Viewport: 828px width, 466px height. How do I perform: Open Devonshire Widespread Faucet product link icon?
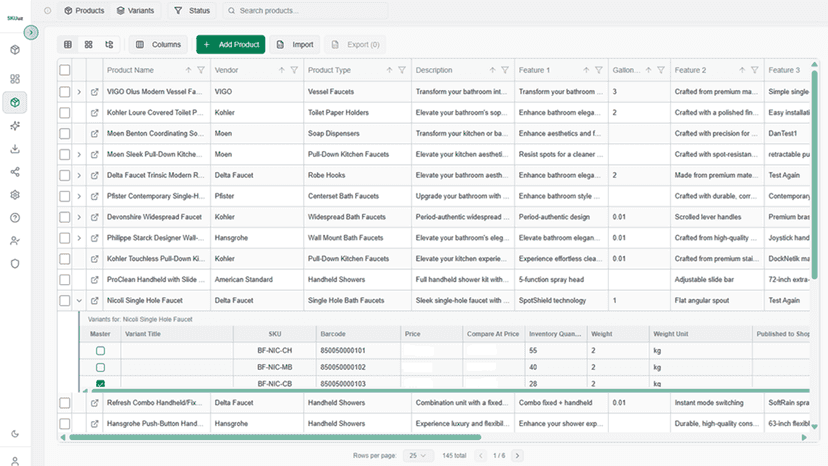tap(95, 217)
